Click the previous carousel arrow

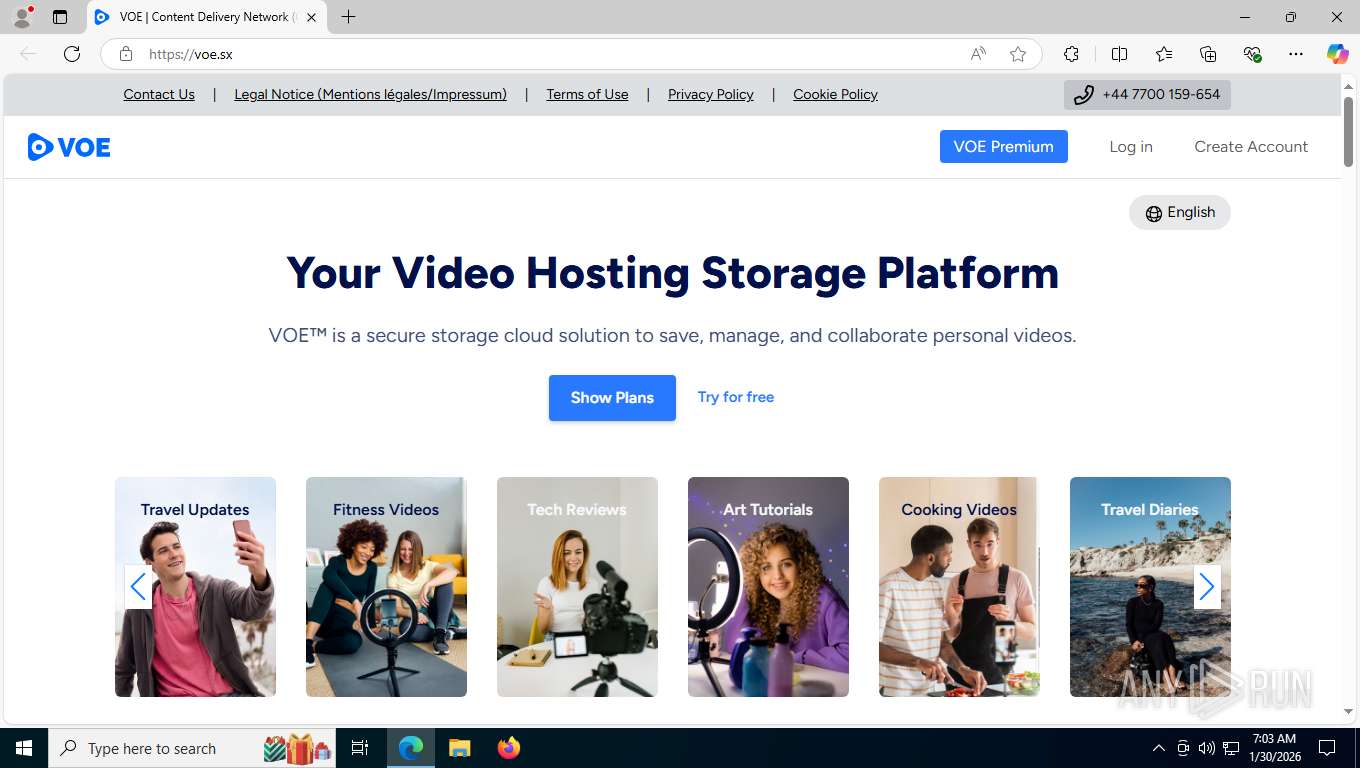(x=138, y=587)
